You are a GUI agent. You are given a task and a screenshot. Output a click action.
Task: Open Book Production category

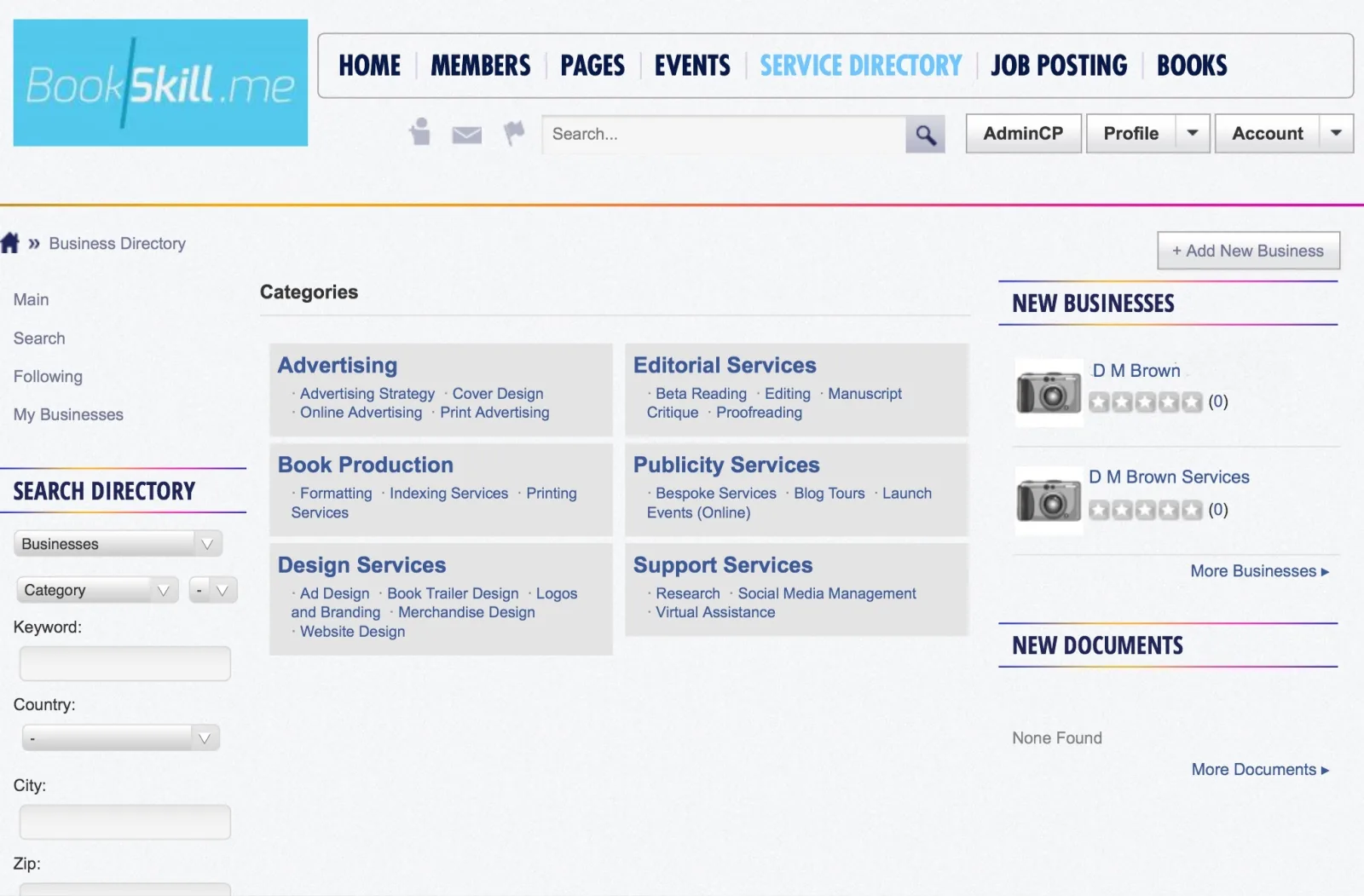pyautogui.click(x=366, y=465)
